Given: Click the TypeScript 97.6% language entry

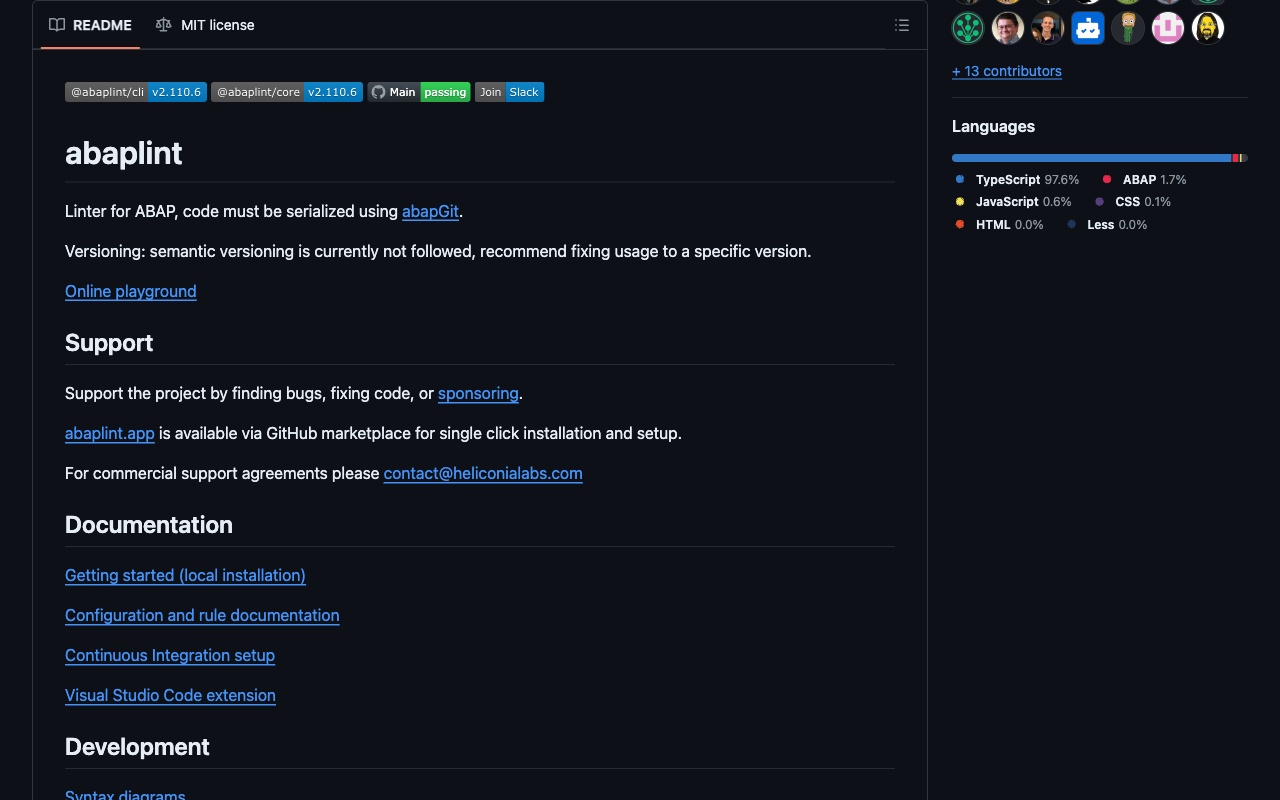Looking at the screenshot, I should pos(1017,180).
